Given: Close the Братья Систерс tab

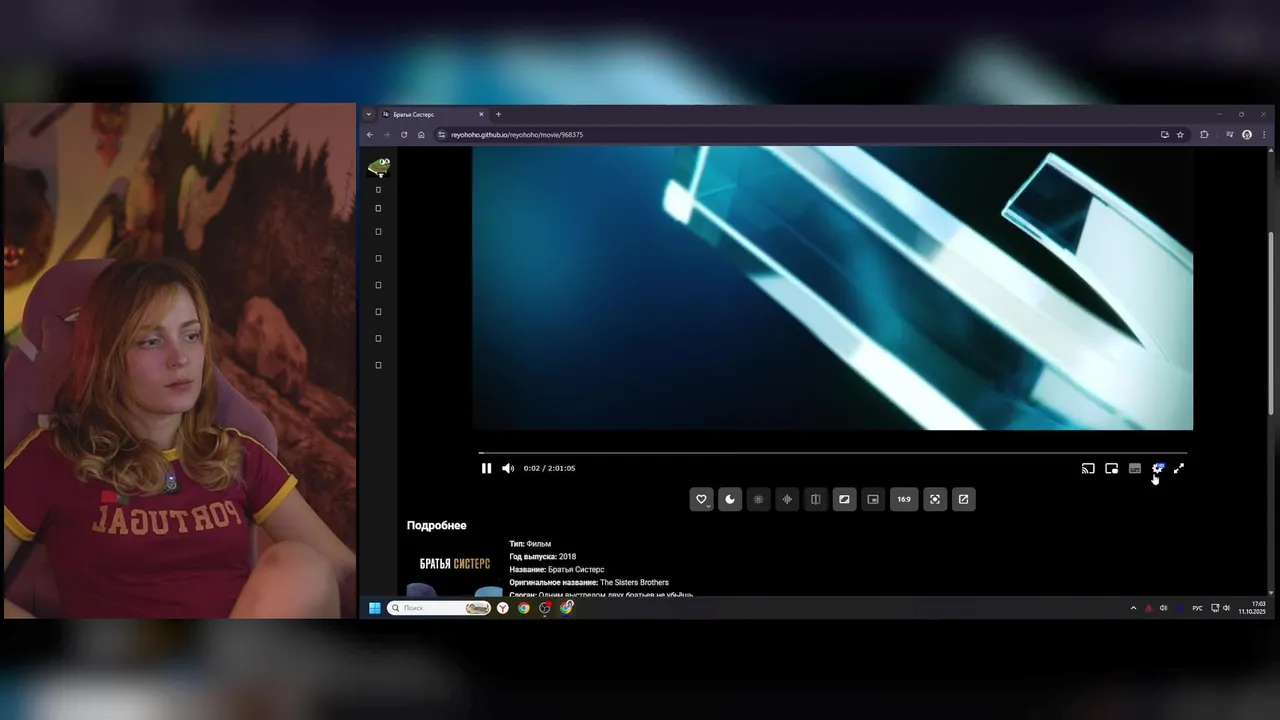Looking at the screenshot, I should pos(481,114).
